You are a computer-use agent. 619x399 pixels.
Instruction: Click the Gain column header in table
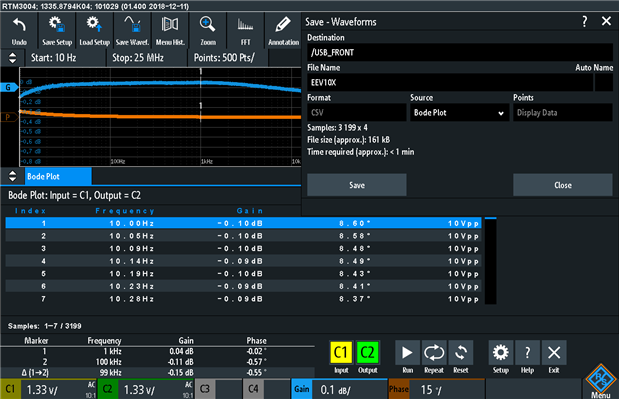coord(250,211)
